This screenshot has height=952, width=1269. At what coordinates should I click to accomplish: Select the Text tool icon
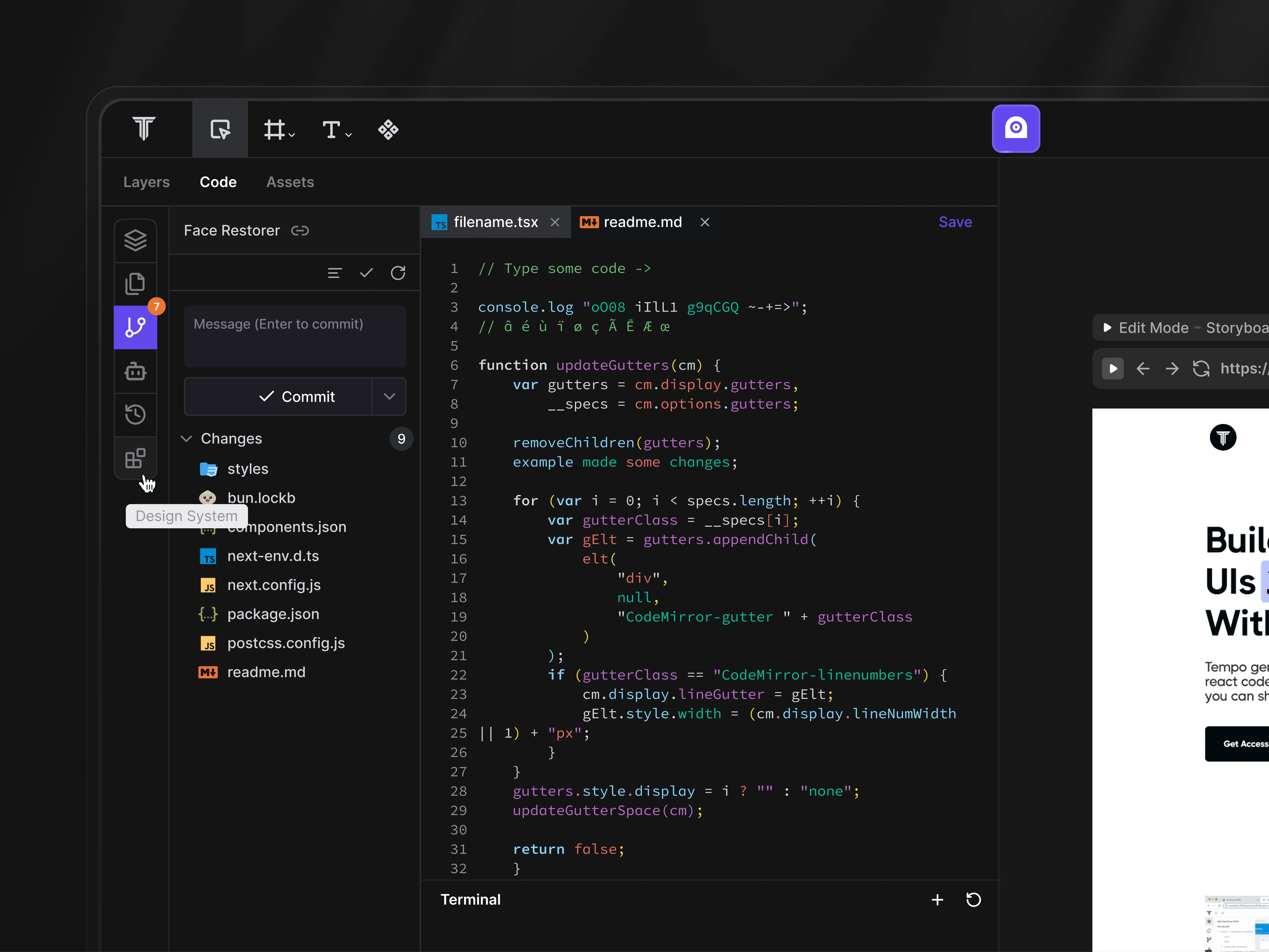tap(331, 130)
